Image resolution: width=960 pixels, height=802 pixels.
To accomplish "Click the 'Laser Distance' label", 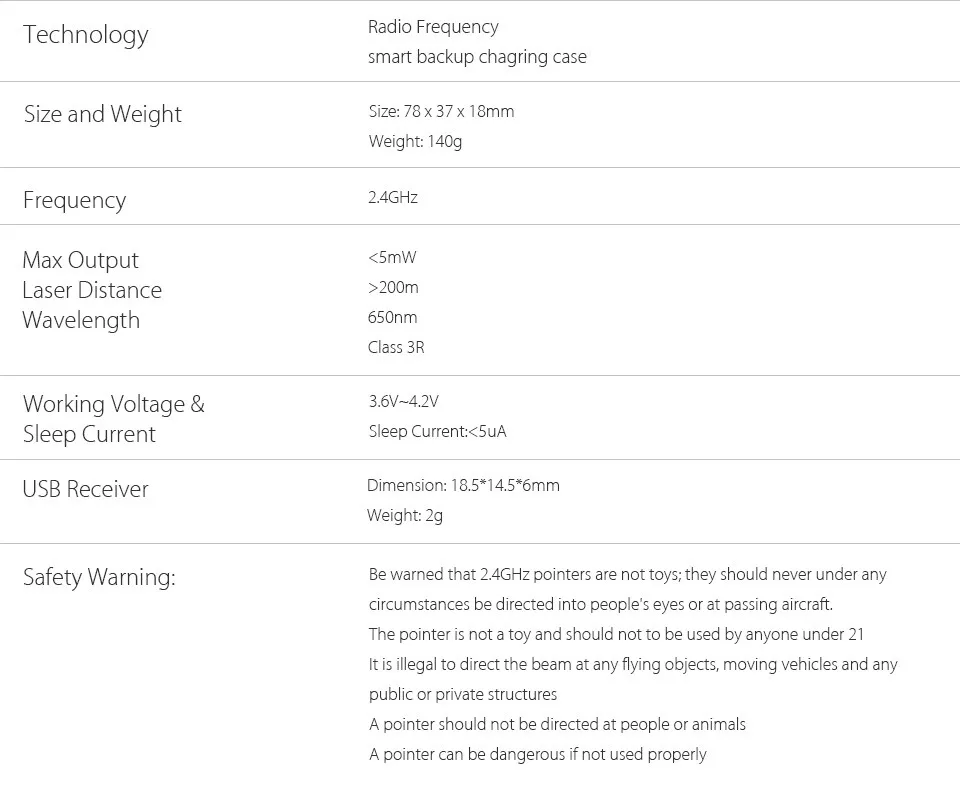I will tap(92, 290).
